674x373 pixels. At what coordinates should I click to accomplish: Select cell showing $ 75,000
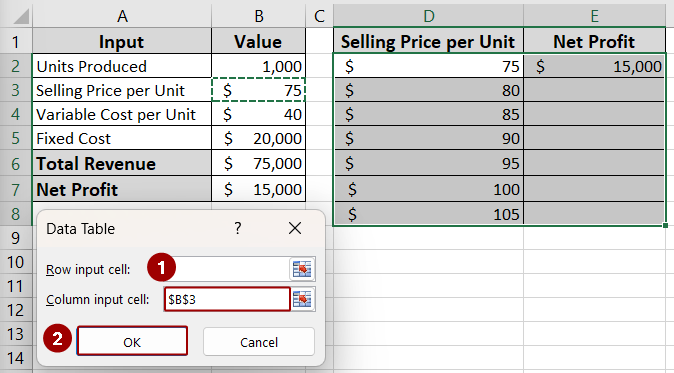pos(259,163)
